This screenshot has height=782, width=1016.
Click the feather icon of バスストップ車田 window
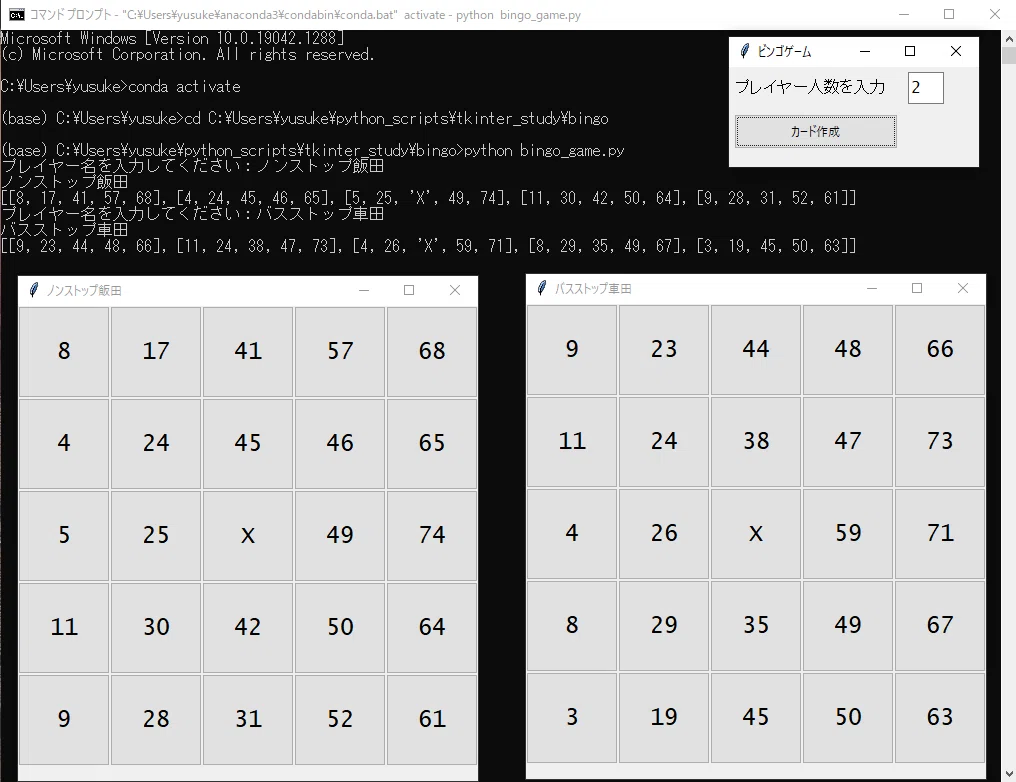click(x=542, y=288)
